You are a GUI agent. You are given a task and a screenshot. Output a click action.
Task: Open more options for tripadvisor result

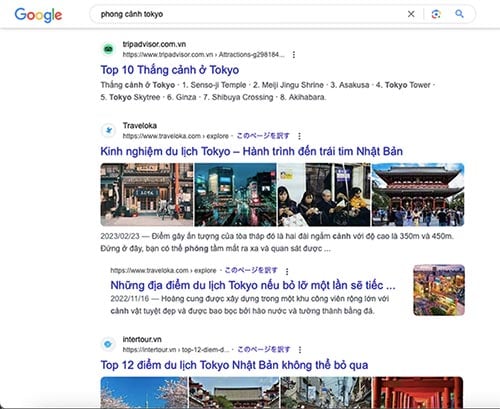pos(294,55)
